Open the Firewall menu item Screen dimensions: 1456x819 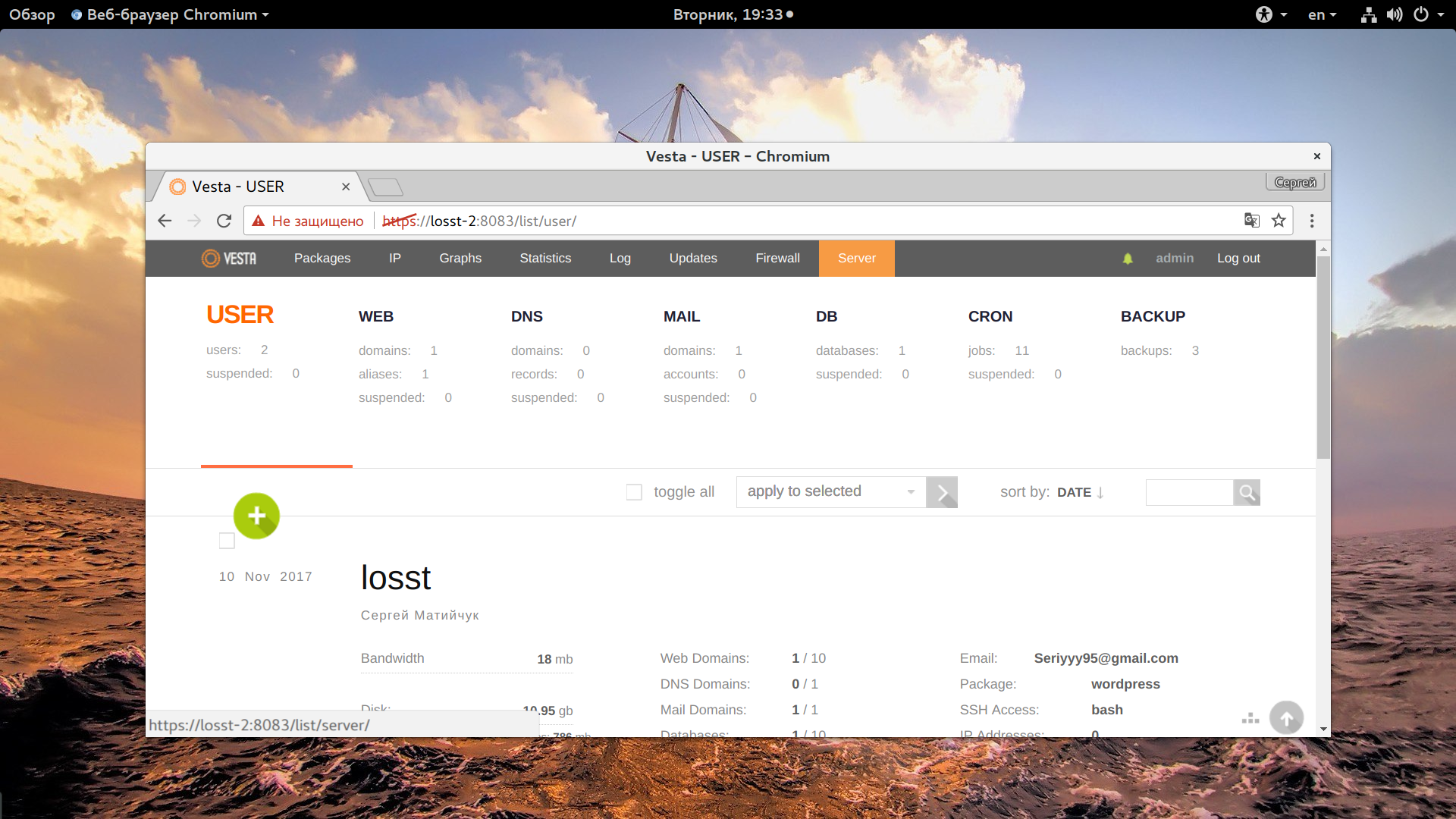(x=777, y=259)
